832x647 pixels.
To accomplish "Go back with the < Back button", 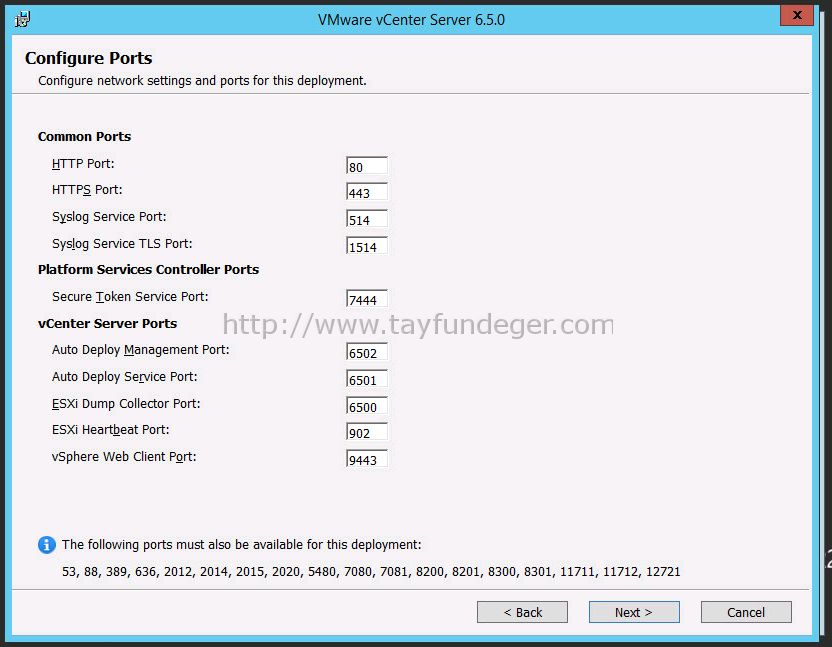I will click(x=522, y=612).
